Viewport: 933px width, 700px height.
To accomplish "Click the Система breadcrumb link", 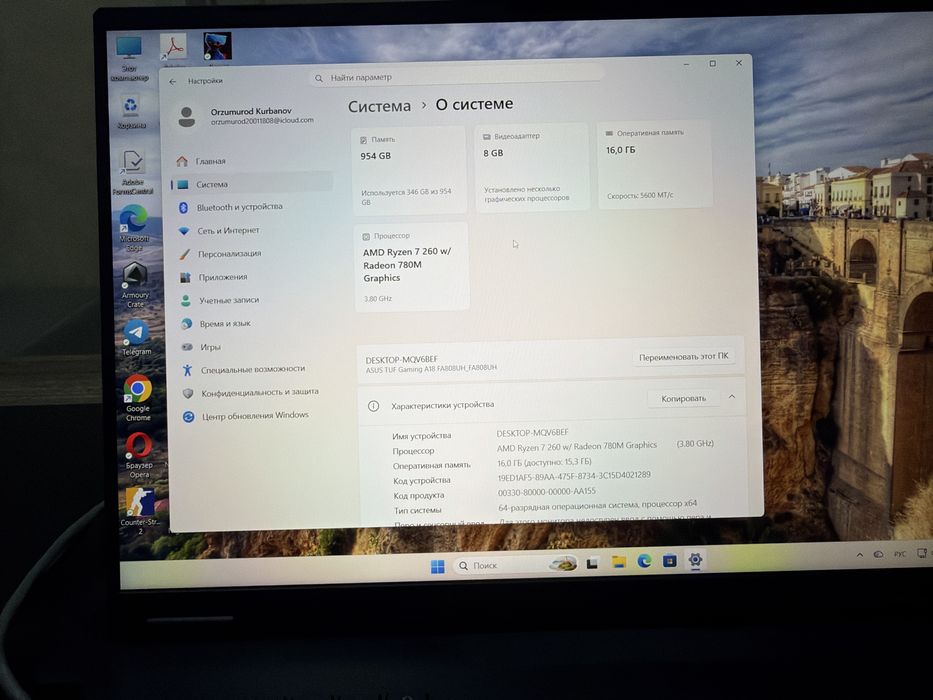I will (379, 106).
